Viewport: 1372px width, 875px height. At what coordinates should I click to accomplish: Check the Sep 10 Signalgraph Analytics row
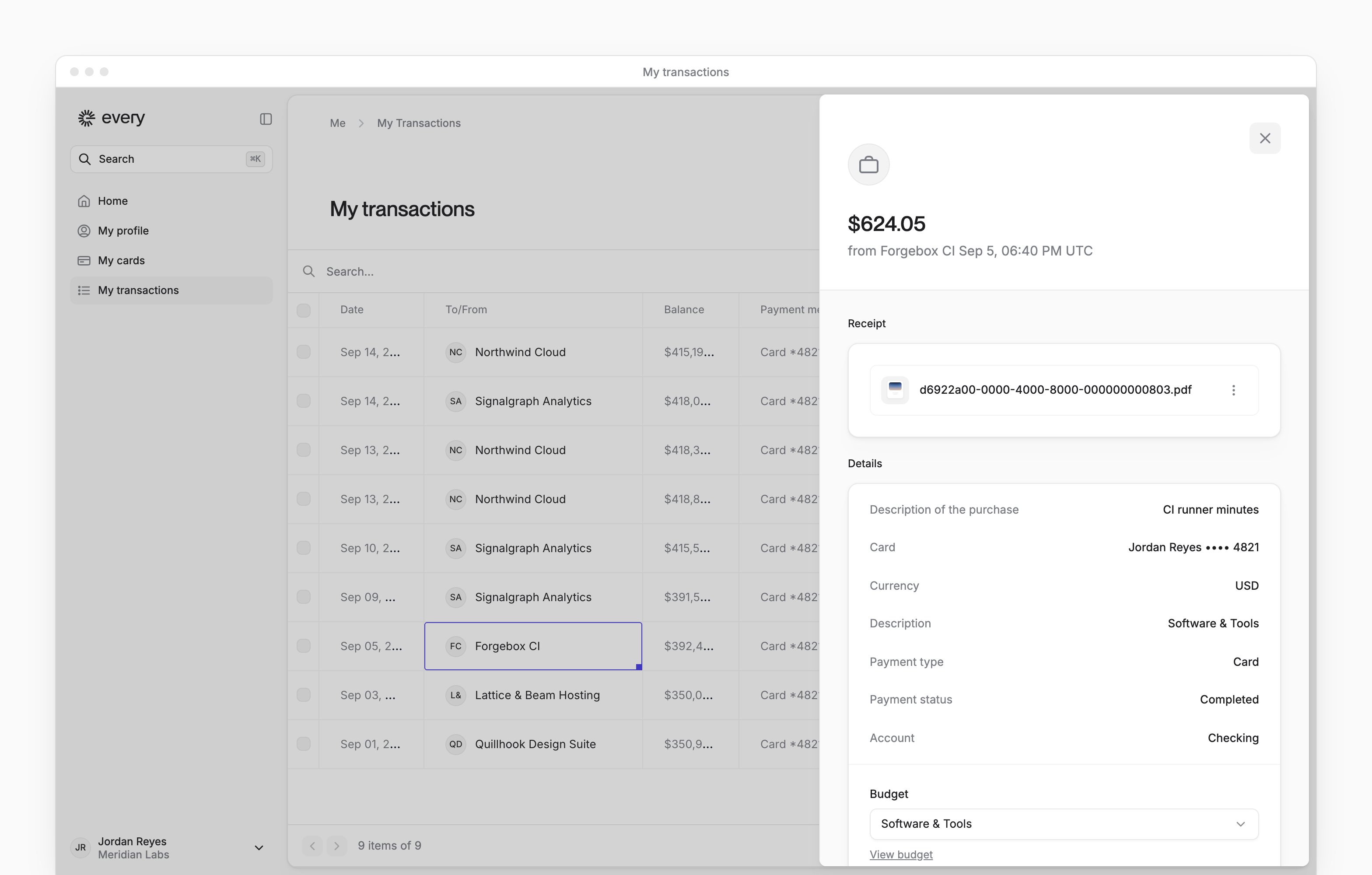click(304, 548)
